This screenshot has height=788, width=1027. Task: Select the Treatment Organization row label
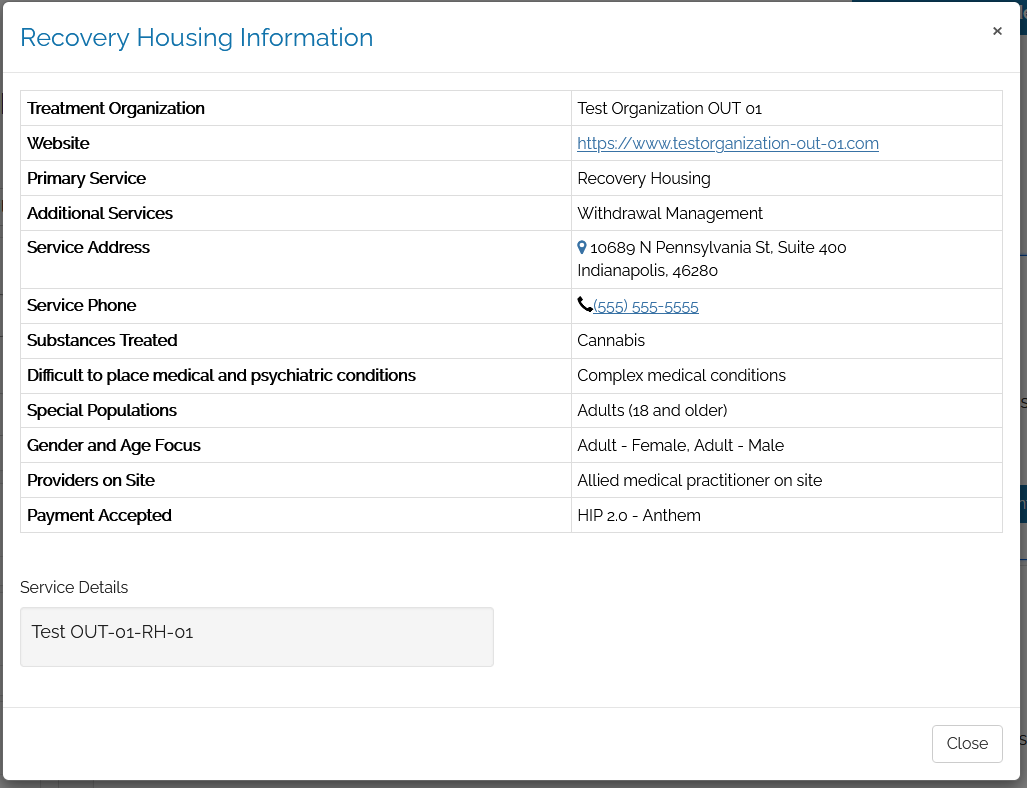[116, 108]
